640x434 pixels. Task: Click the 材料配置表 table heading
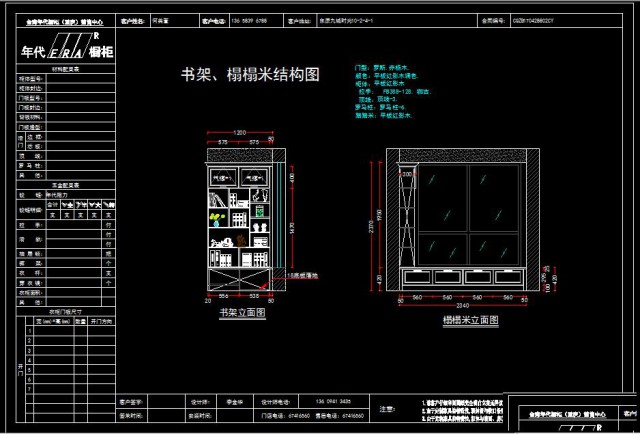(66, 69)
